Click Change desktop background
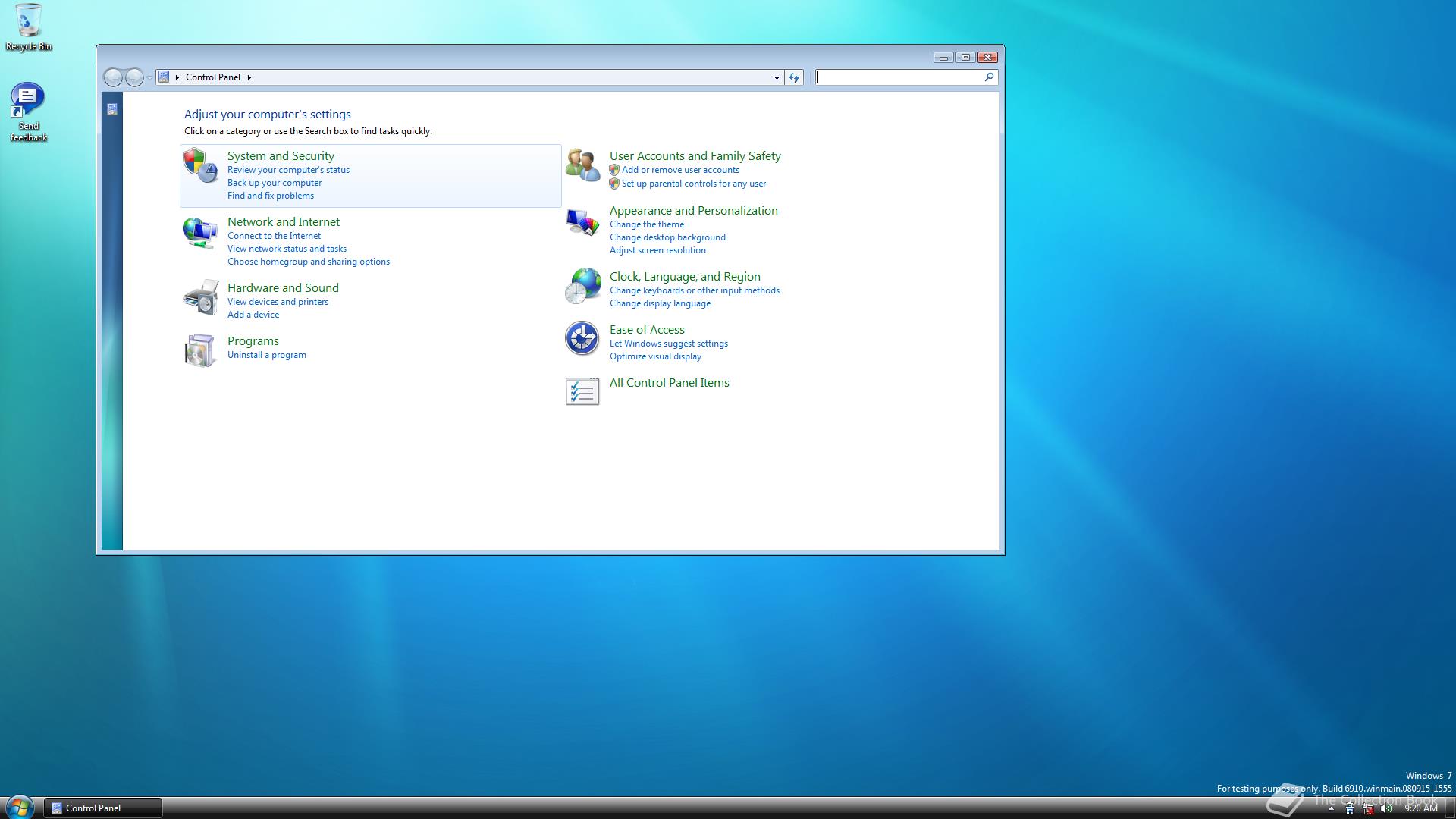1456x819 pixels. (667, 237)
